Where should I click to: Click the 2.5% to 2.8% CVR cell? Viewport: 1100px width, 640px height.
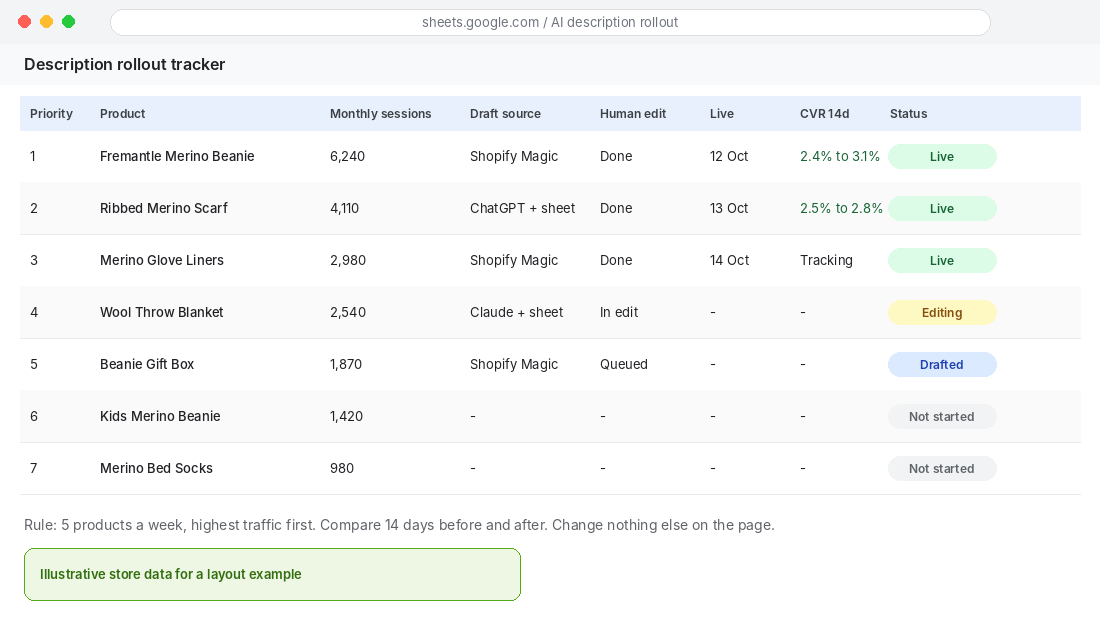point(841,208)
